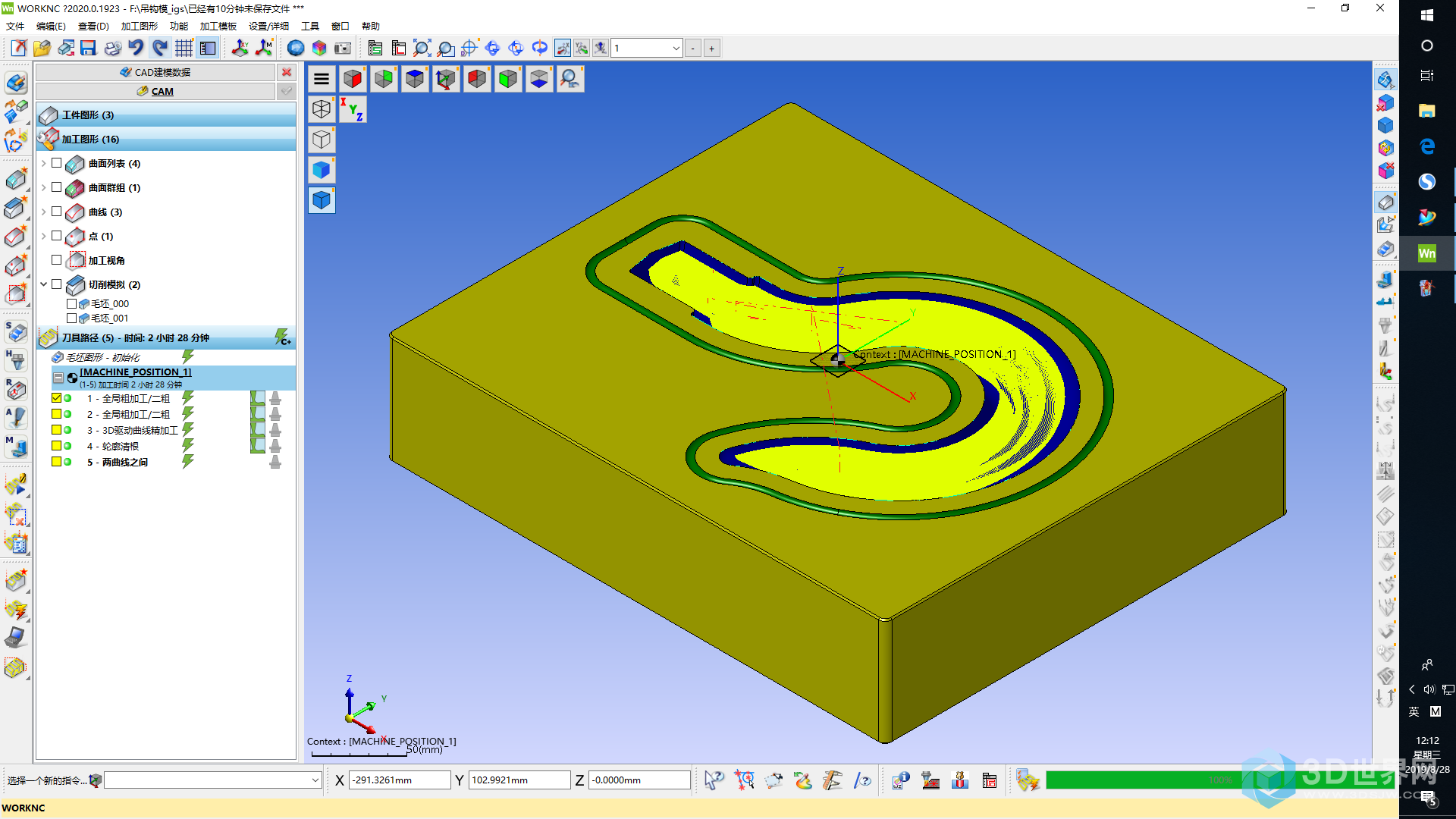Expand the 曲面群组 (1) tree node
The image size is (1456, 819).
pyautogui.click(x=44, y=187)
